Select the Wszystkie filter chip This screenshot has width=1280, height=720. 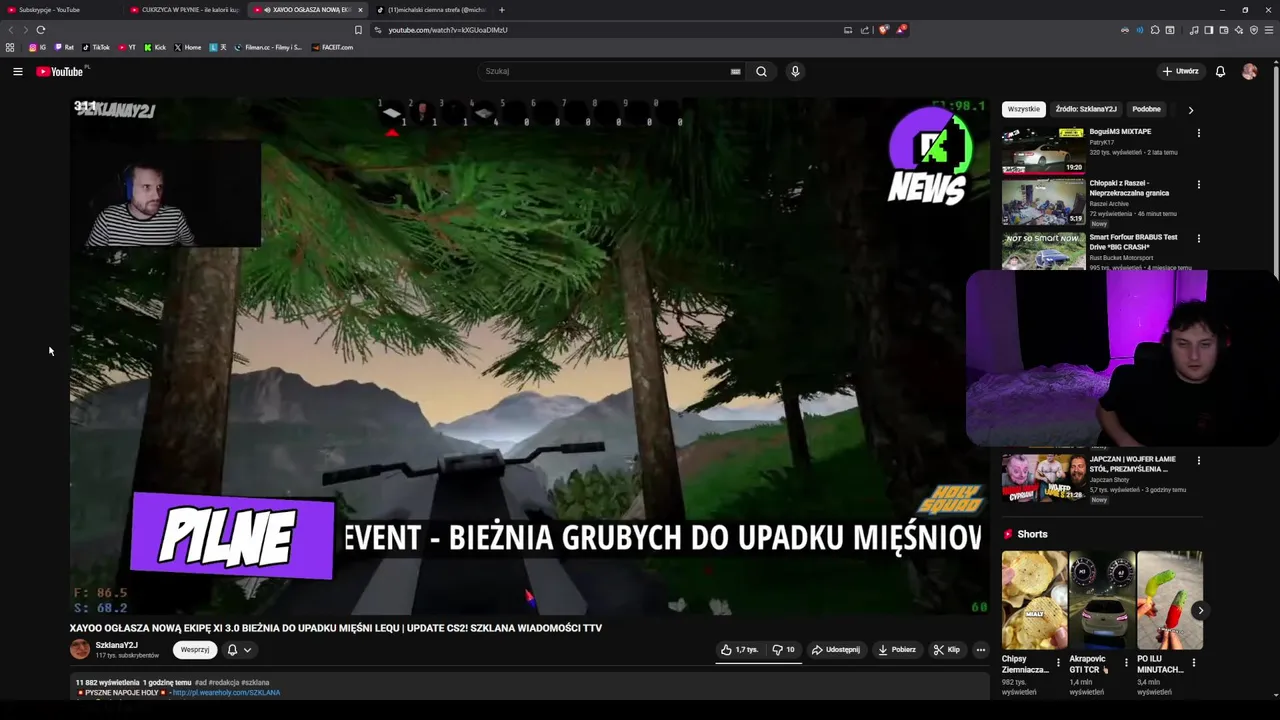coord(1023,109)
